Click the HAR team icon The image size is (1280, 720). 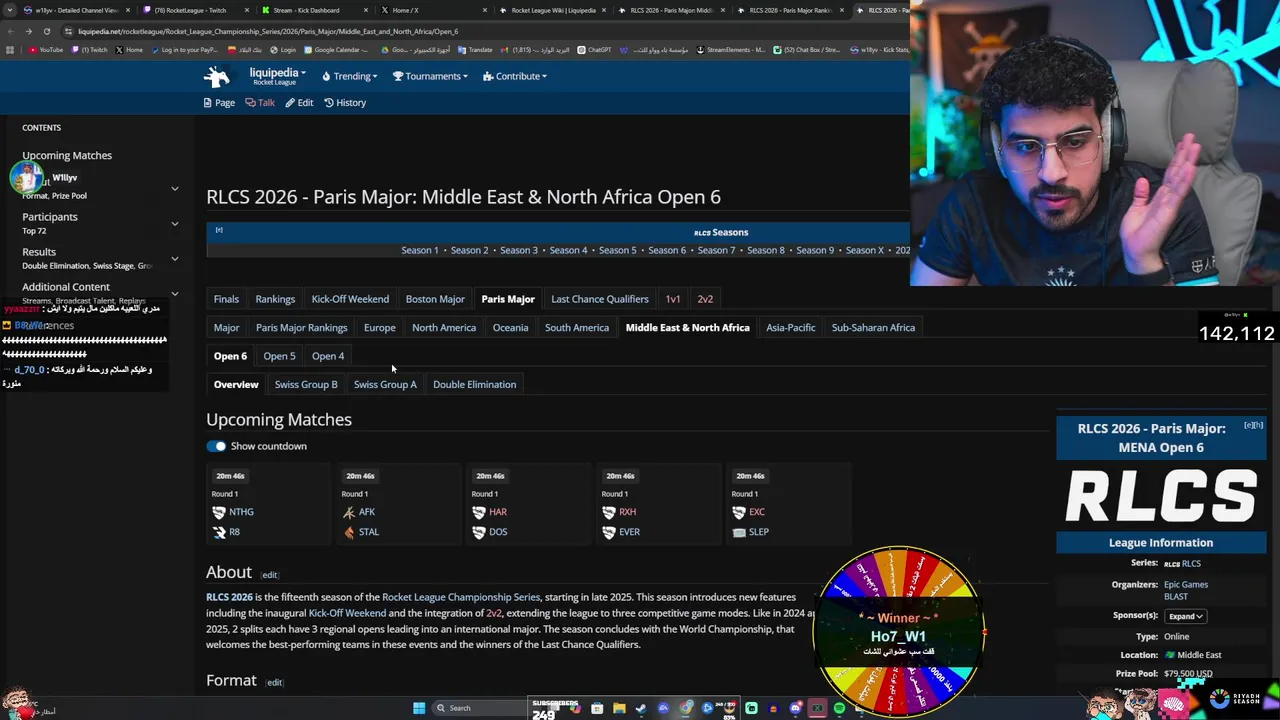479,512
